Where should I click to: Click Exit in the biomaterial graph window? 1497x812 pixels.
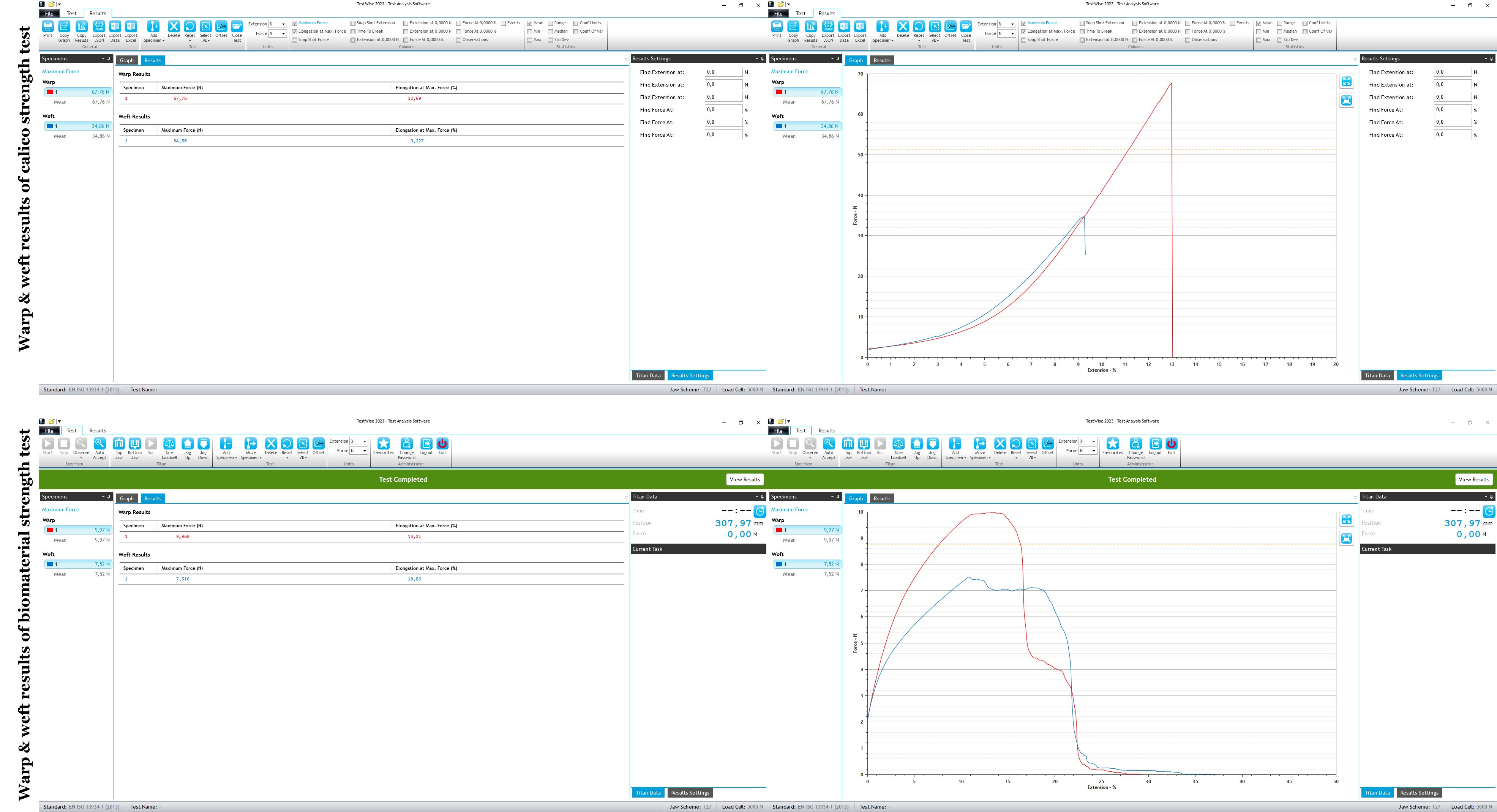coord(1172,447)
